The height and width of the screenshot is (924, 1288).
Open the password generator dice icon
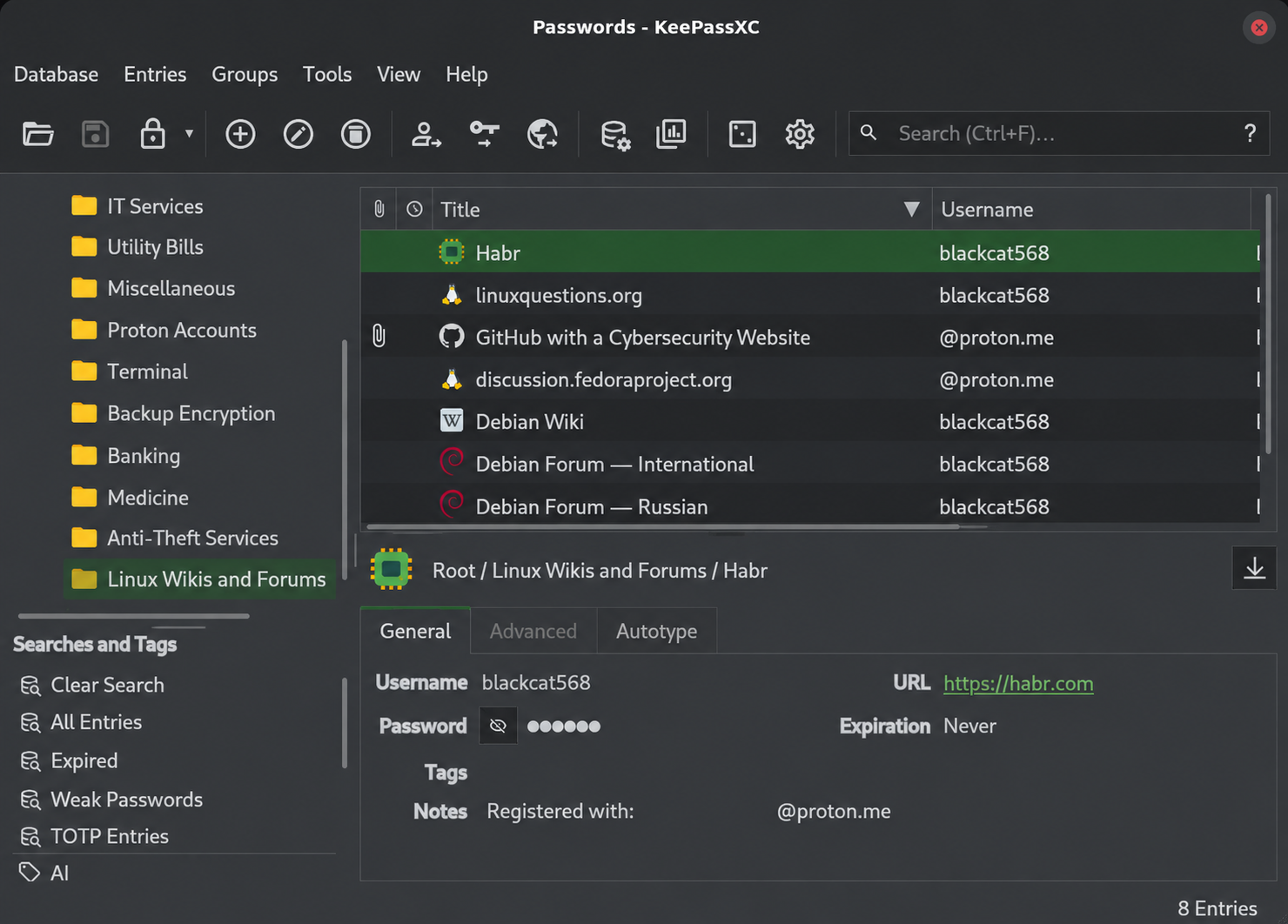click(x=741, y=134)
